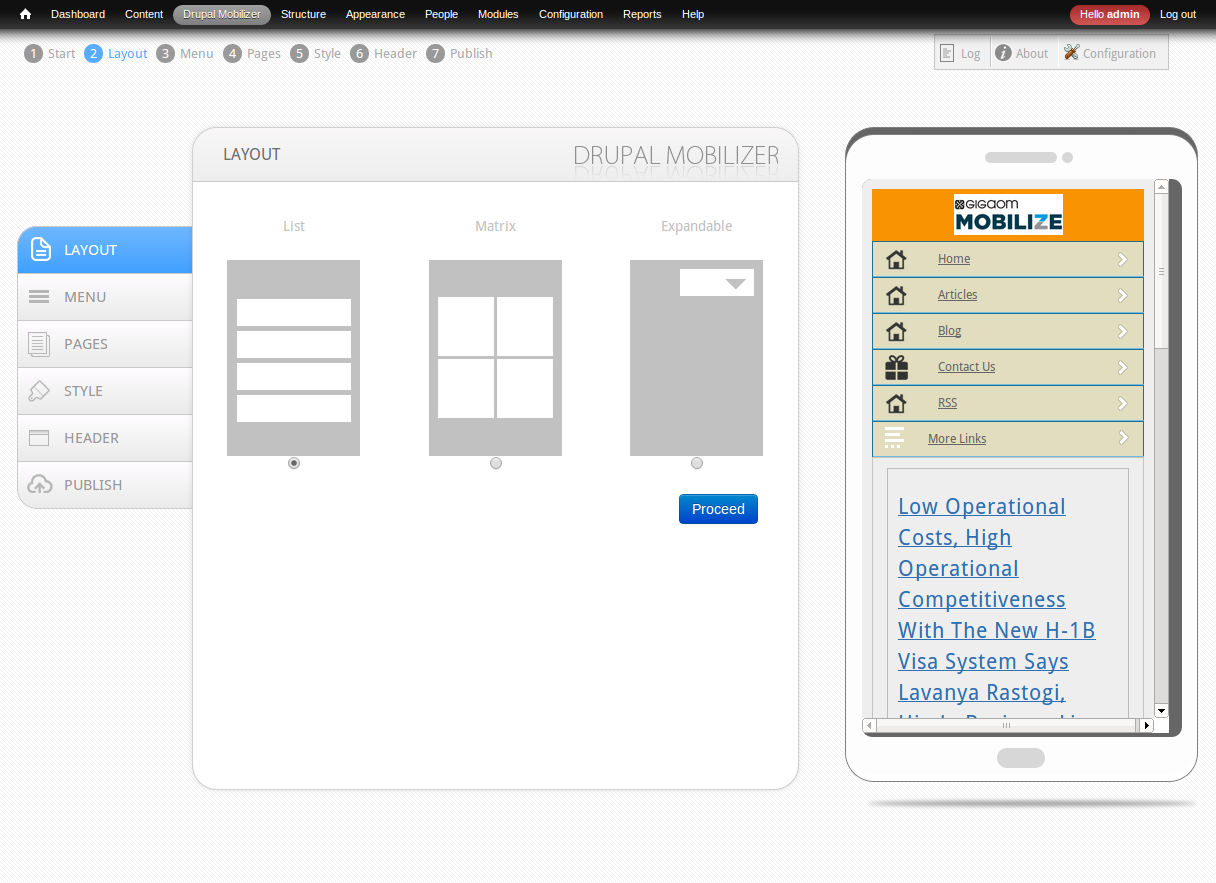Click the gift icon beside Contact Us

point(896,367)
